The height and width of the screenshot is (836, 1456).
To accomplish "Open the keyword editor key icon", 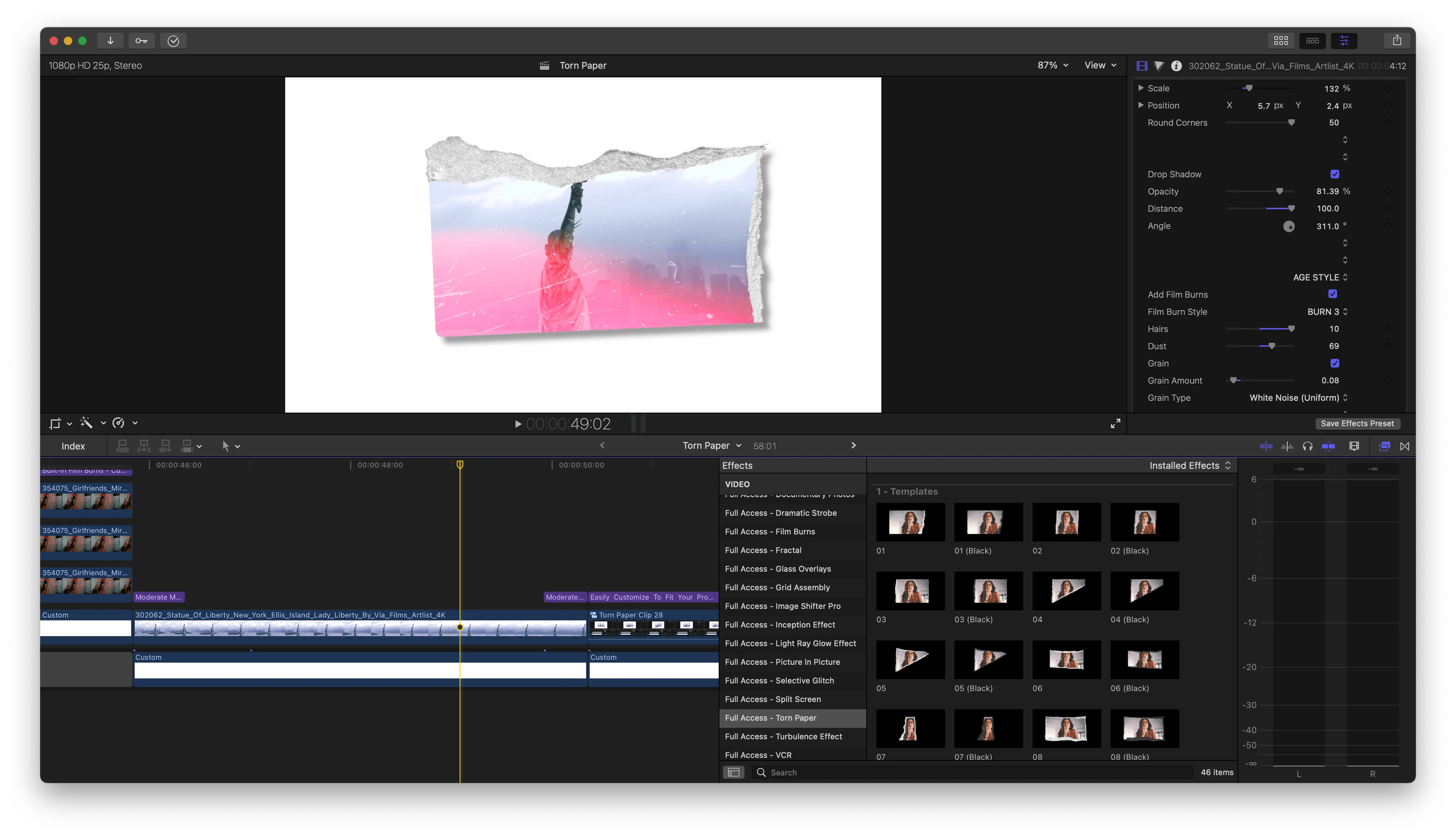I will [141, 41].
